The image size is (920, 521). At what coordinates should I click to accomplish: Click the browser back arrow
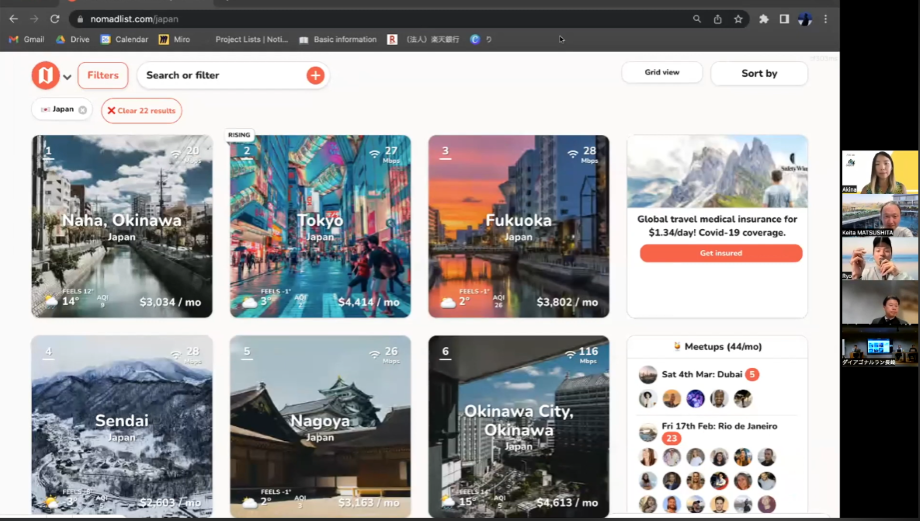tap(13, 19)
